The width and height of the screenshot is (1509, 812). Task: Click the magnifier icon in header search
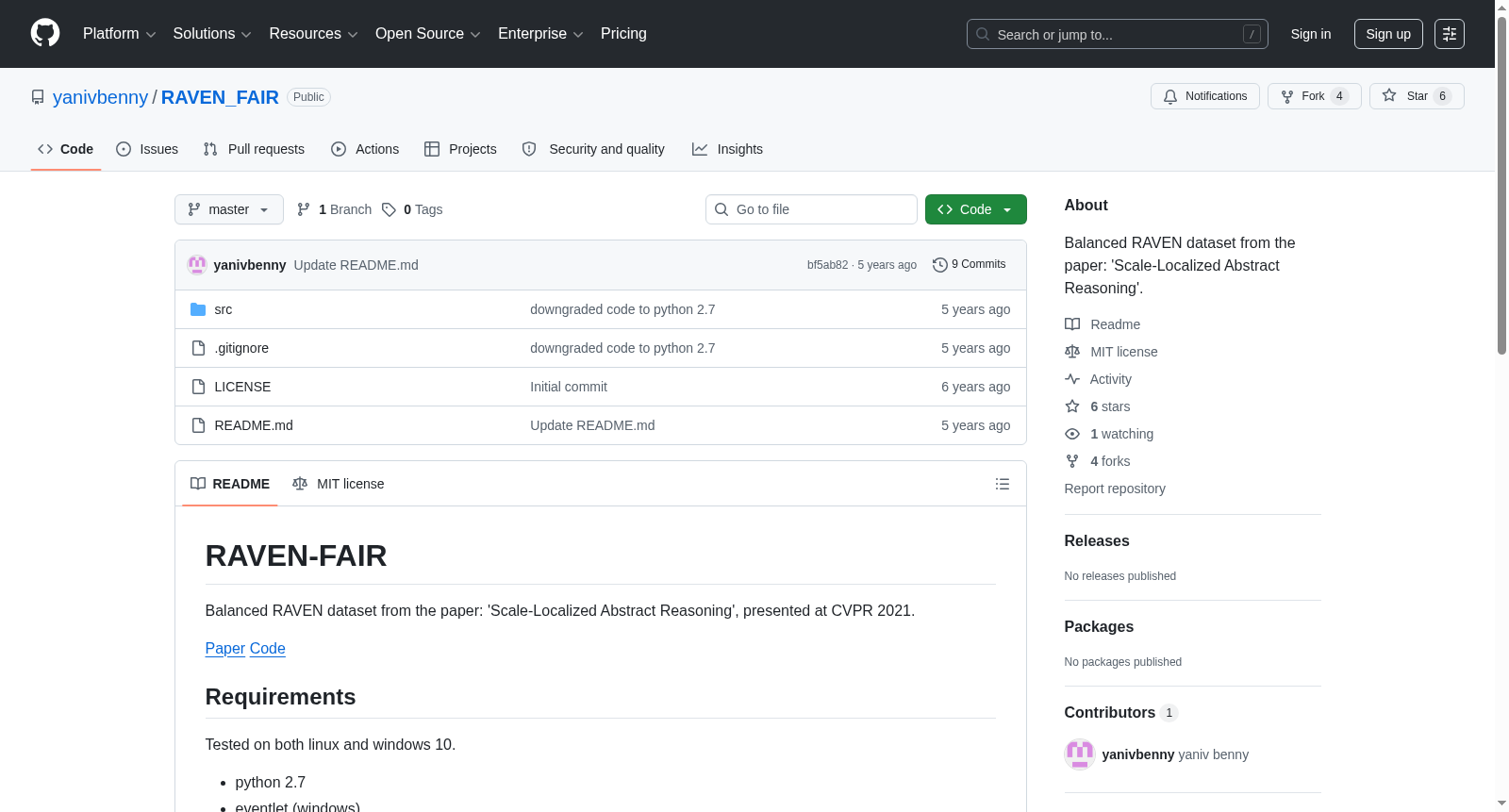pos(983,34)
